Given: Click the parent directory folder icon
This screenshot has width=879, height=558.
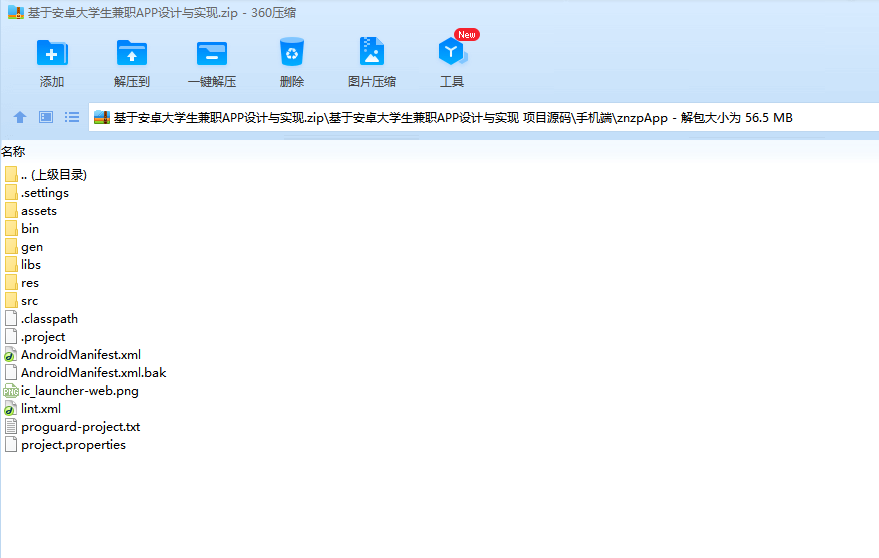Looking at the screenshot, I should click(11, 174).
